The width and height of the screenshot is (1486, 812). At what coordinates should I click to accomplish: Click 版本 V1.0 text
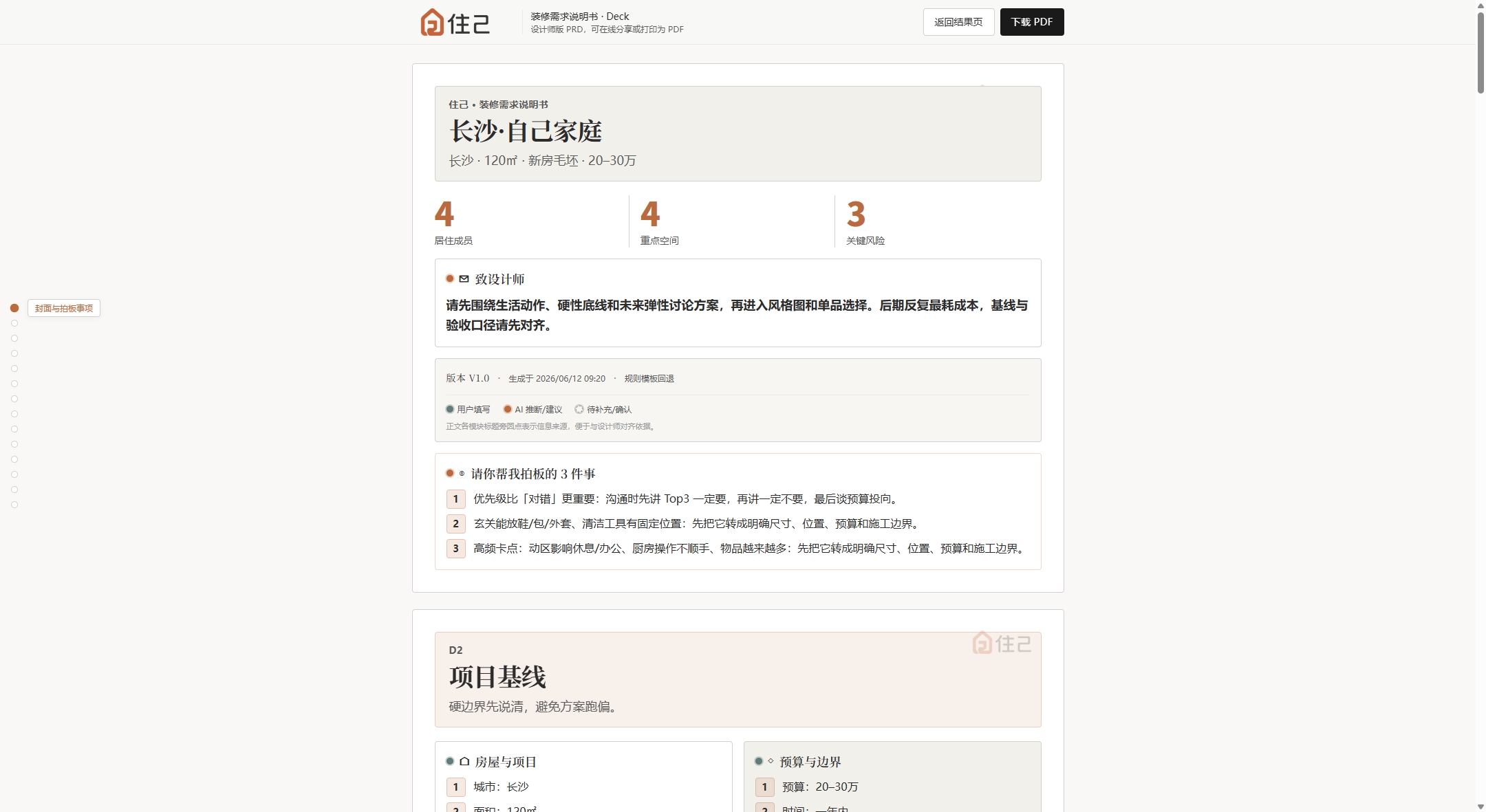click(x=467, y=378)
